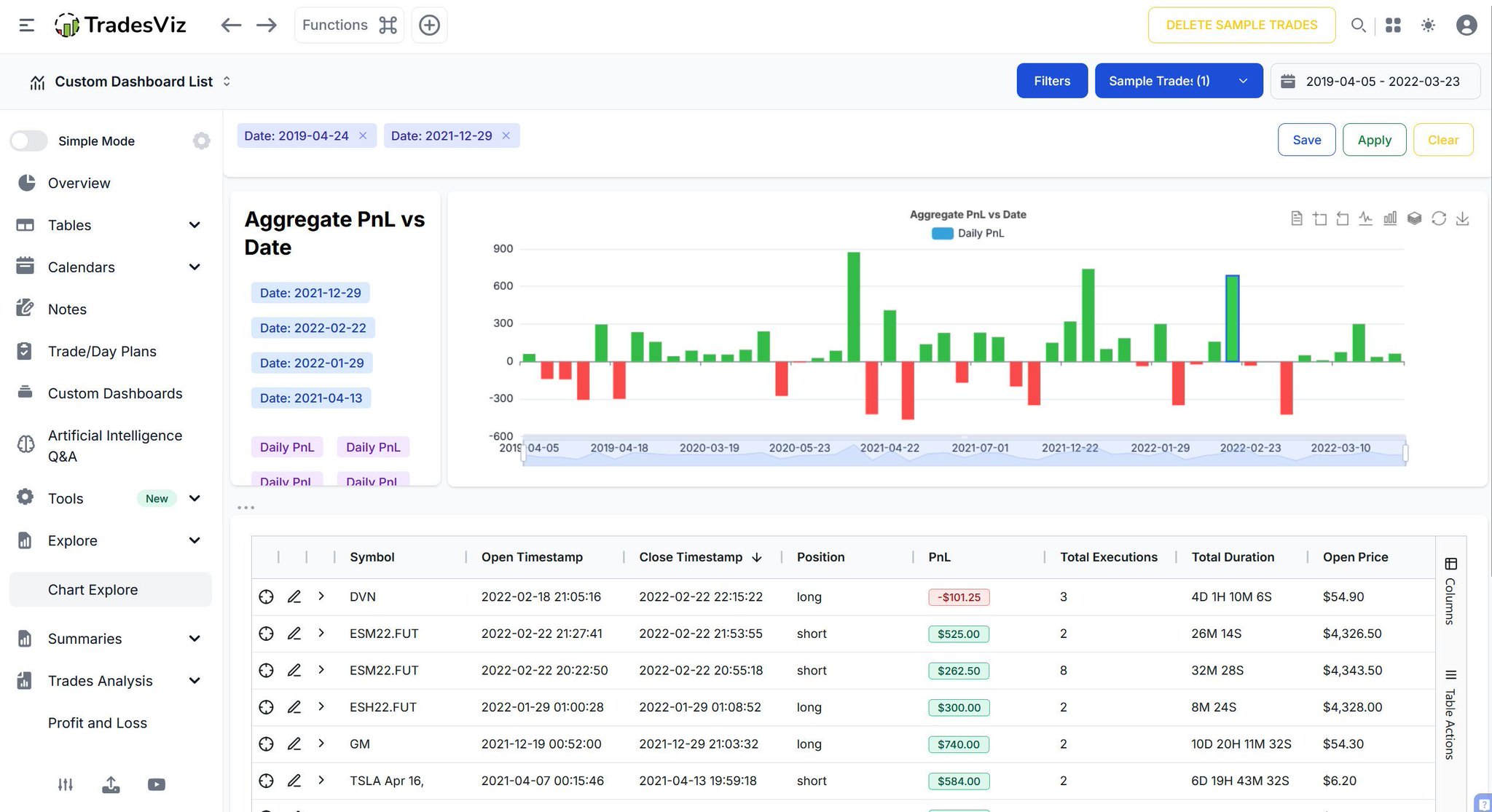Go to Overview in the sidebar
This screenshot has height=812, width=1492.
[79, 184]
